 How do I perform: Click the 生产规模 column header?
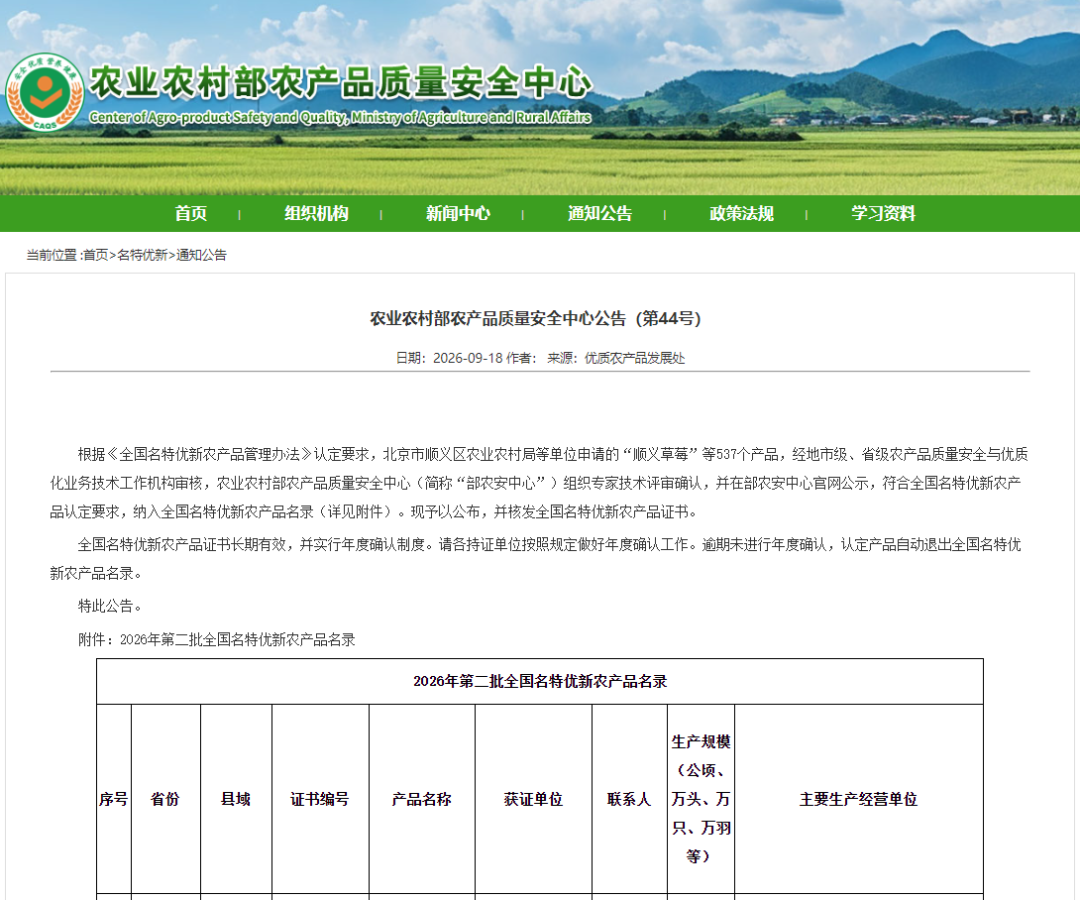click(x=700, y=799)
